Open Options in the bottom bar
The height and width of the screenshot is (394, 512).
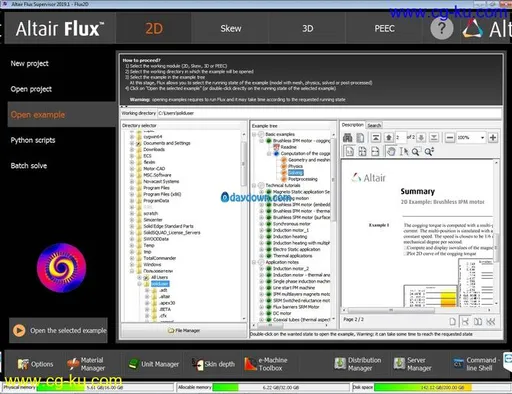tap(35, 364)
